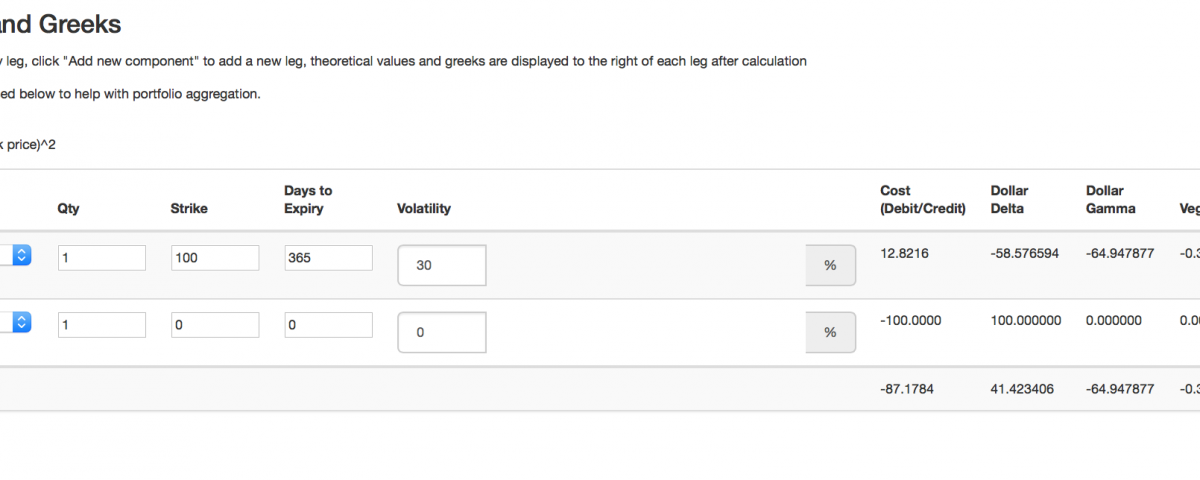
Task: Click the Cost (Debit/Credit) column header
Action: (x=922, y=200)
